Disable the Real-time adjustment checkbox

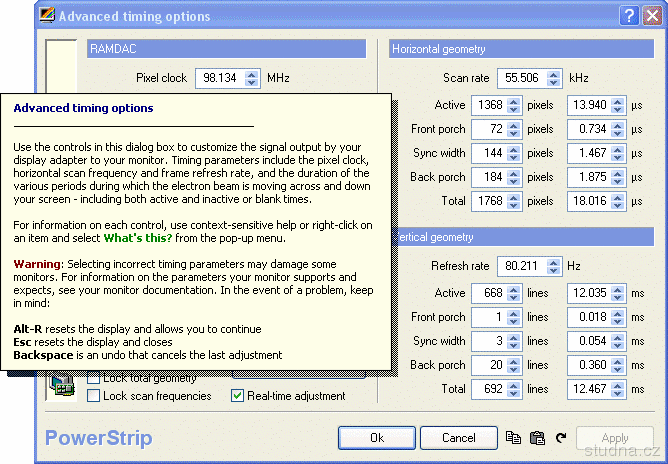click(237, 396)
